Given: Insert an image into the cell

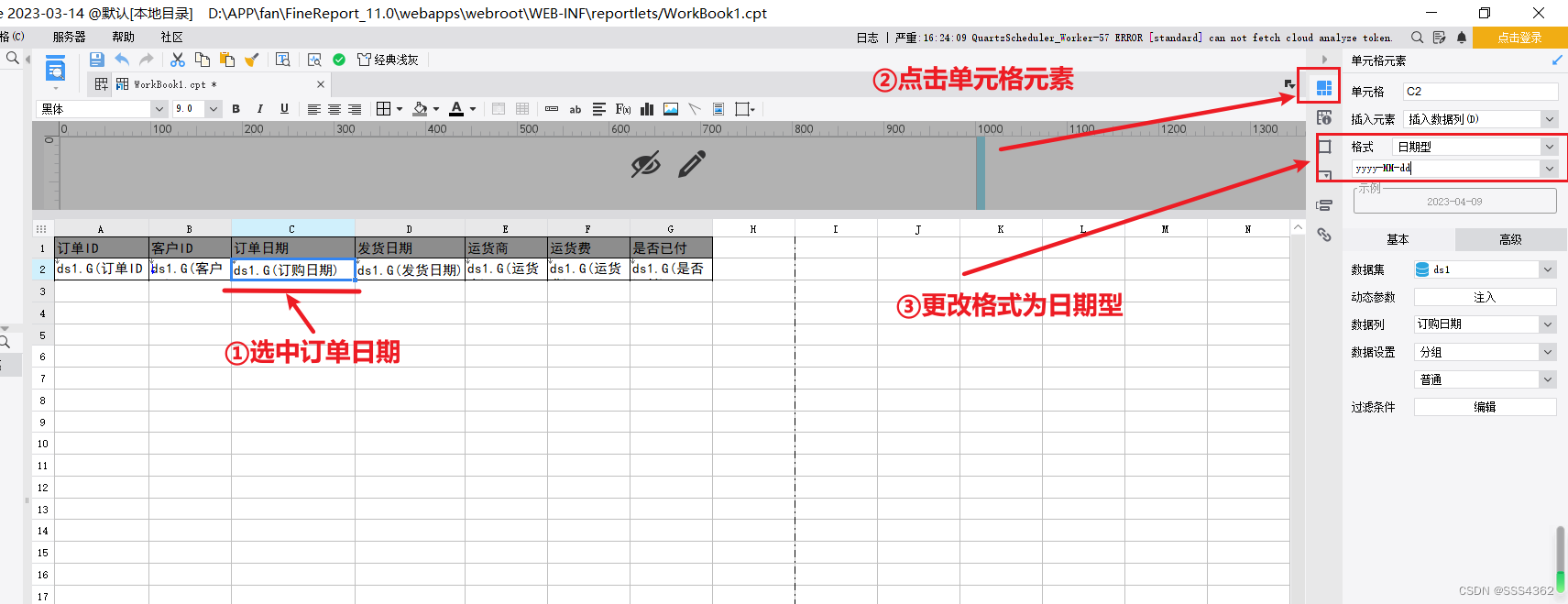Looking at the screenshot, I should (671, 109).
